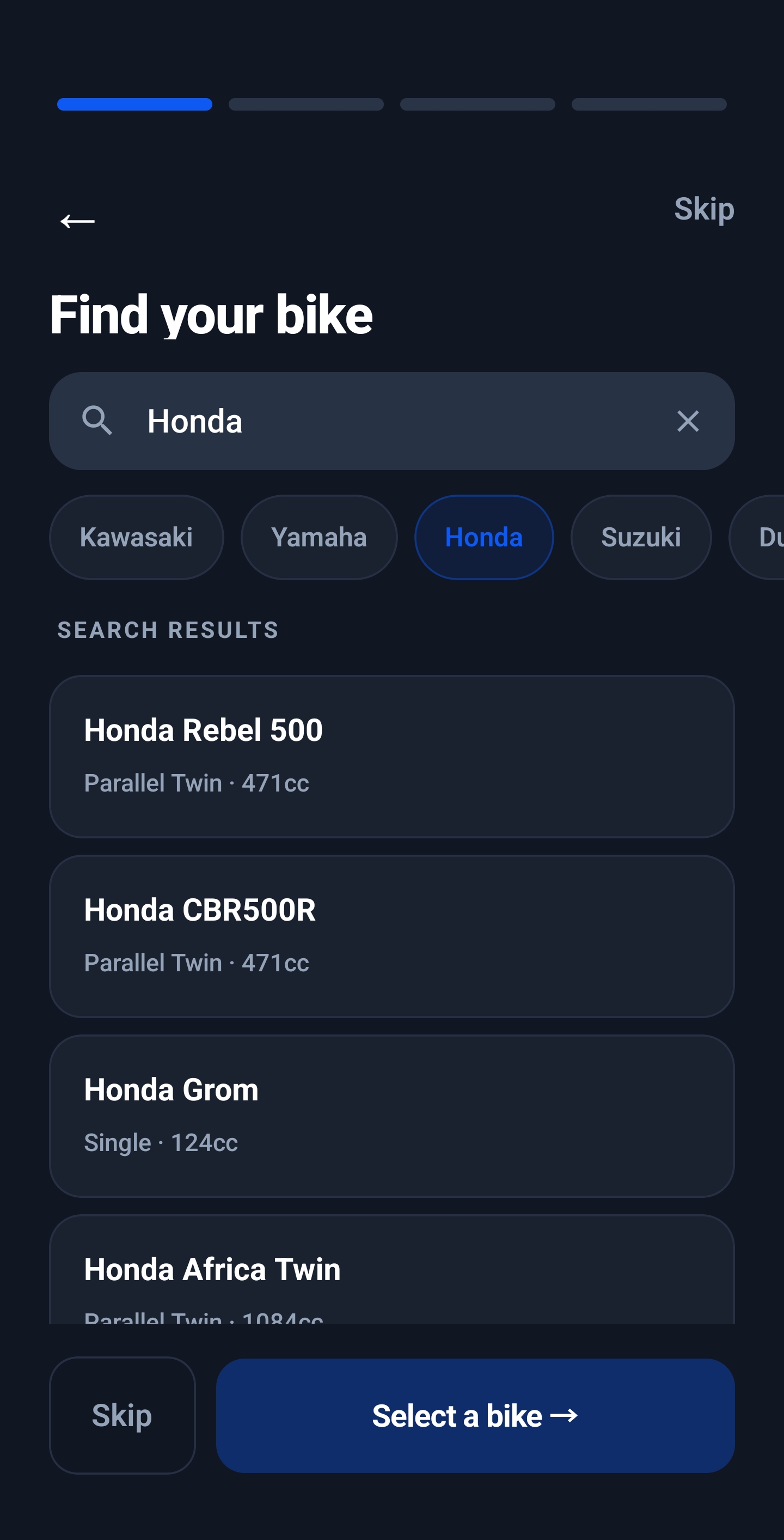Choose the Honda Rebel 500 result
This screenshot has width=784, height=1540.
pyautogui.click(x=391, y=756)
